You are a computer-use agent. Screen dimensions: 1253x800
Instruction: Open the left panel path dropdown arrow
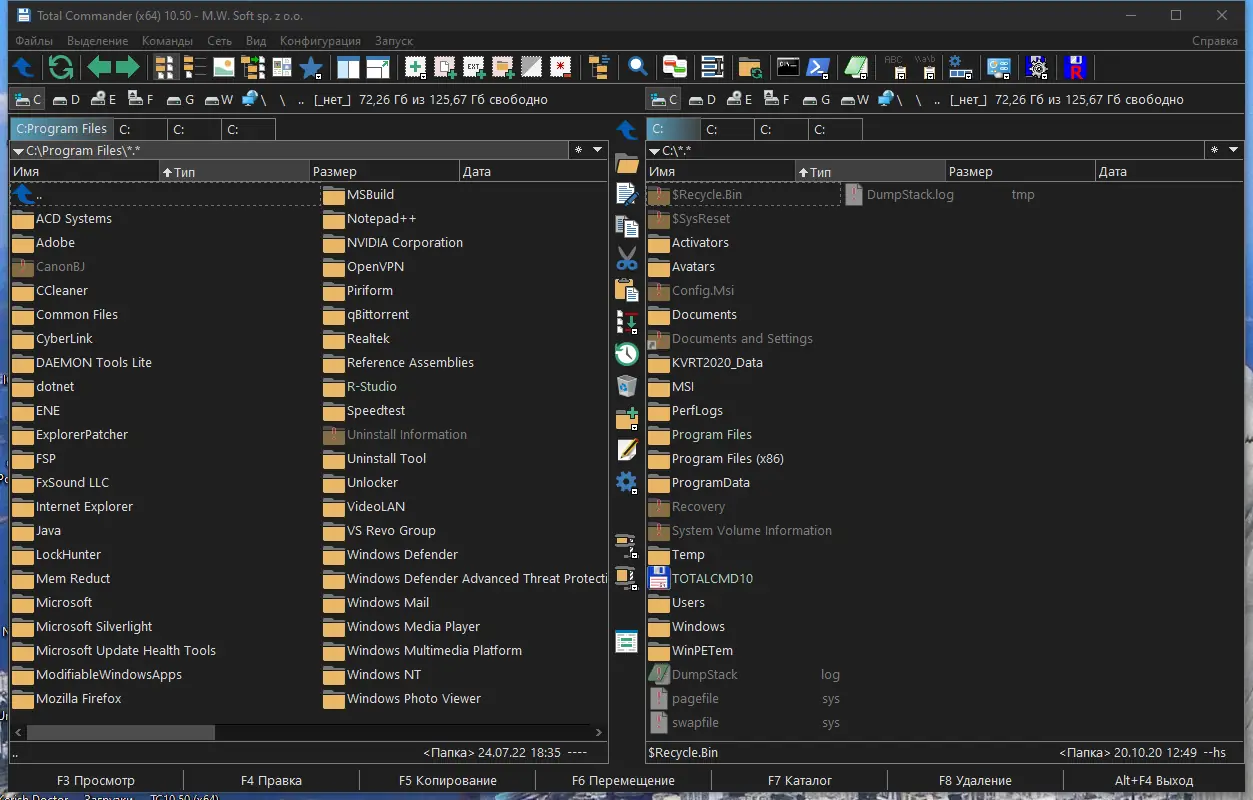(x=18, y=151)
